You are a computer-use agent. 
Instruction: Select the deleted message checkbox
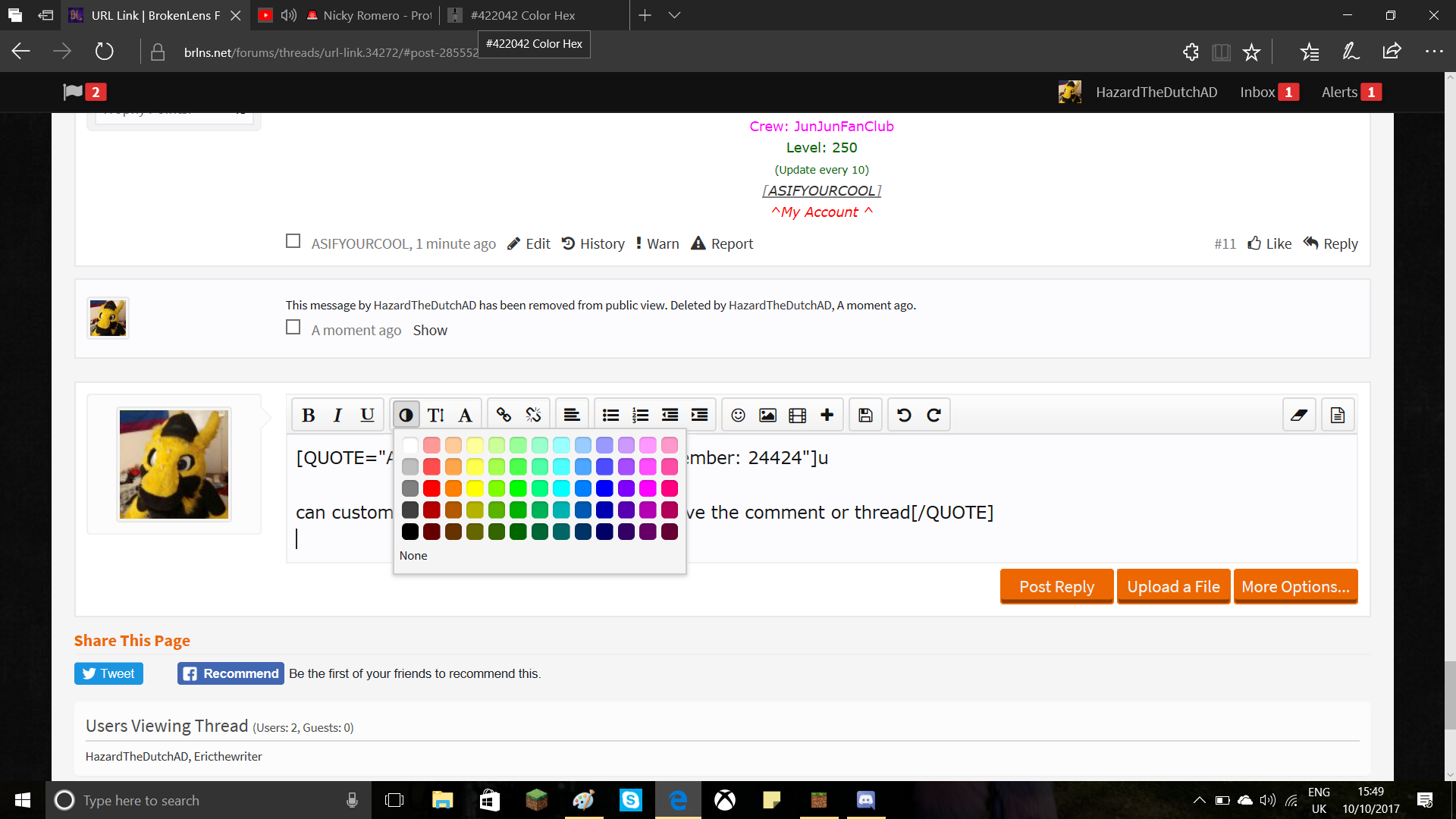click(293, 328)
